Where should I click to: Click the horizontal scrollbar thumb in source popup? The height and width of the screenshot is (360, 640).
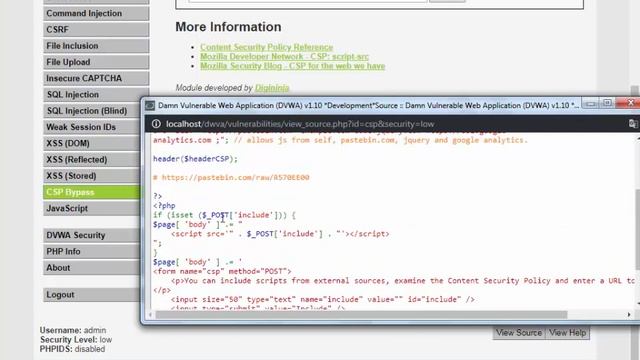tap(361, 315)
